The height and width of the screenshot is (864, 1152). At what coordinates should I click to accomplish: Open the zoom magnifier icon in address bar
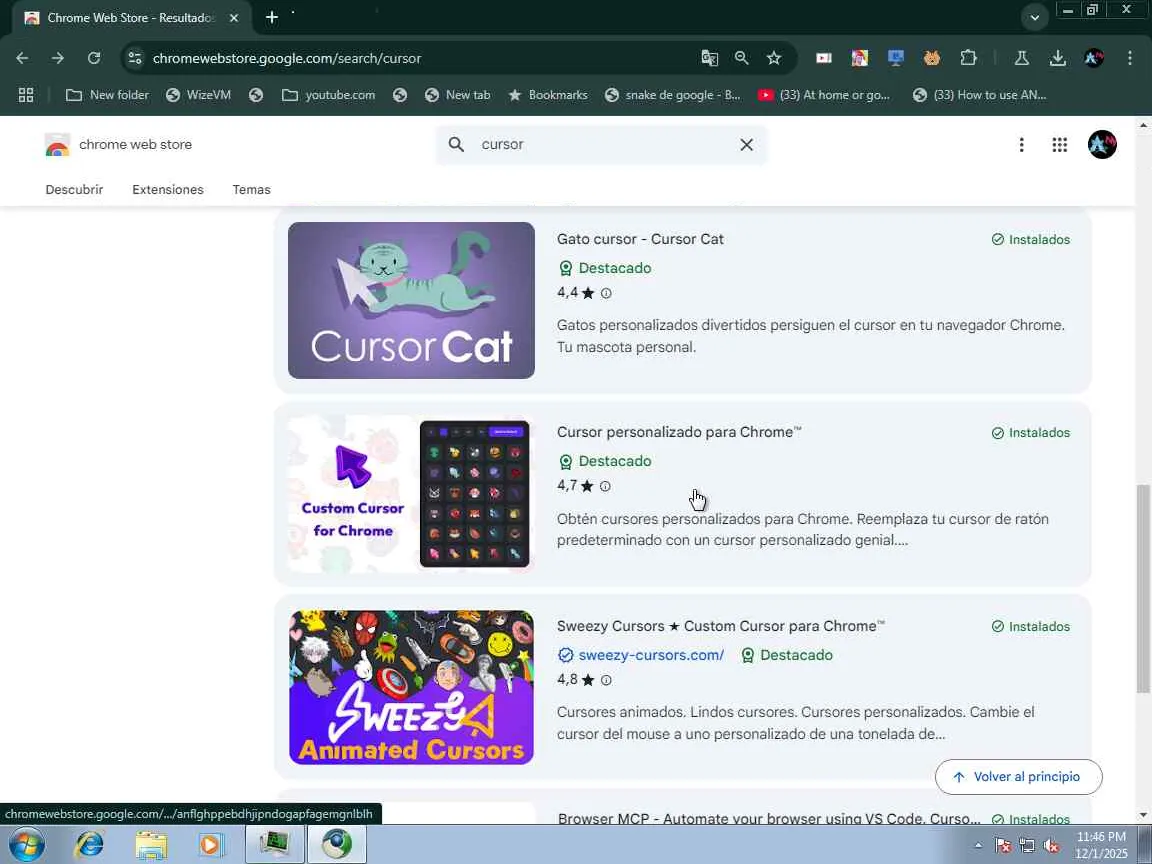[741, 58]
